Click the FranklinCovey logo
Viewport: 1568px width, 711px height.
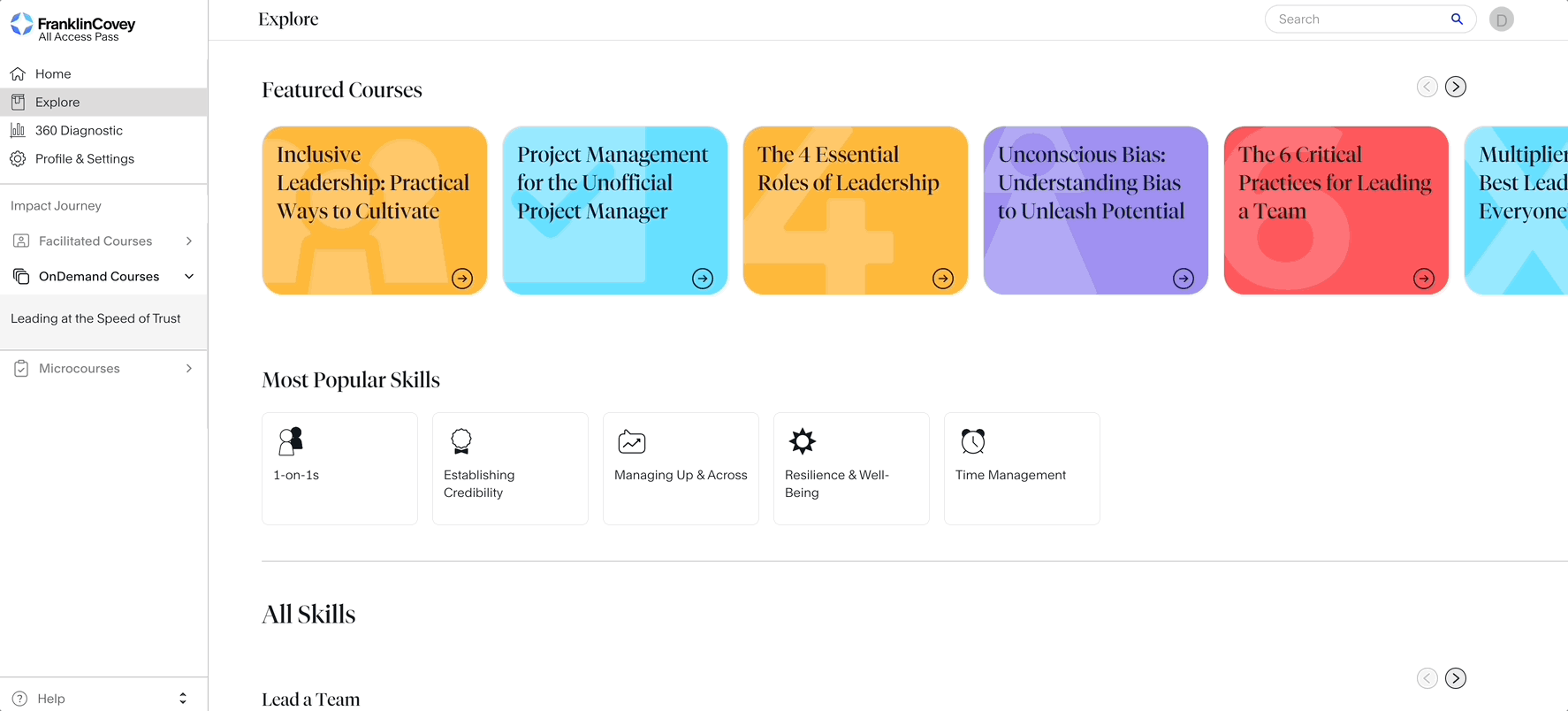72,27
